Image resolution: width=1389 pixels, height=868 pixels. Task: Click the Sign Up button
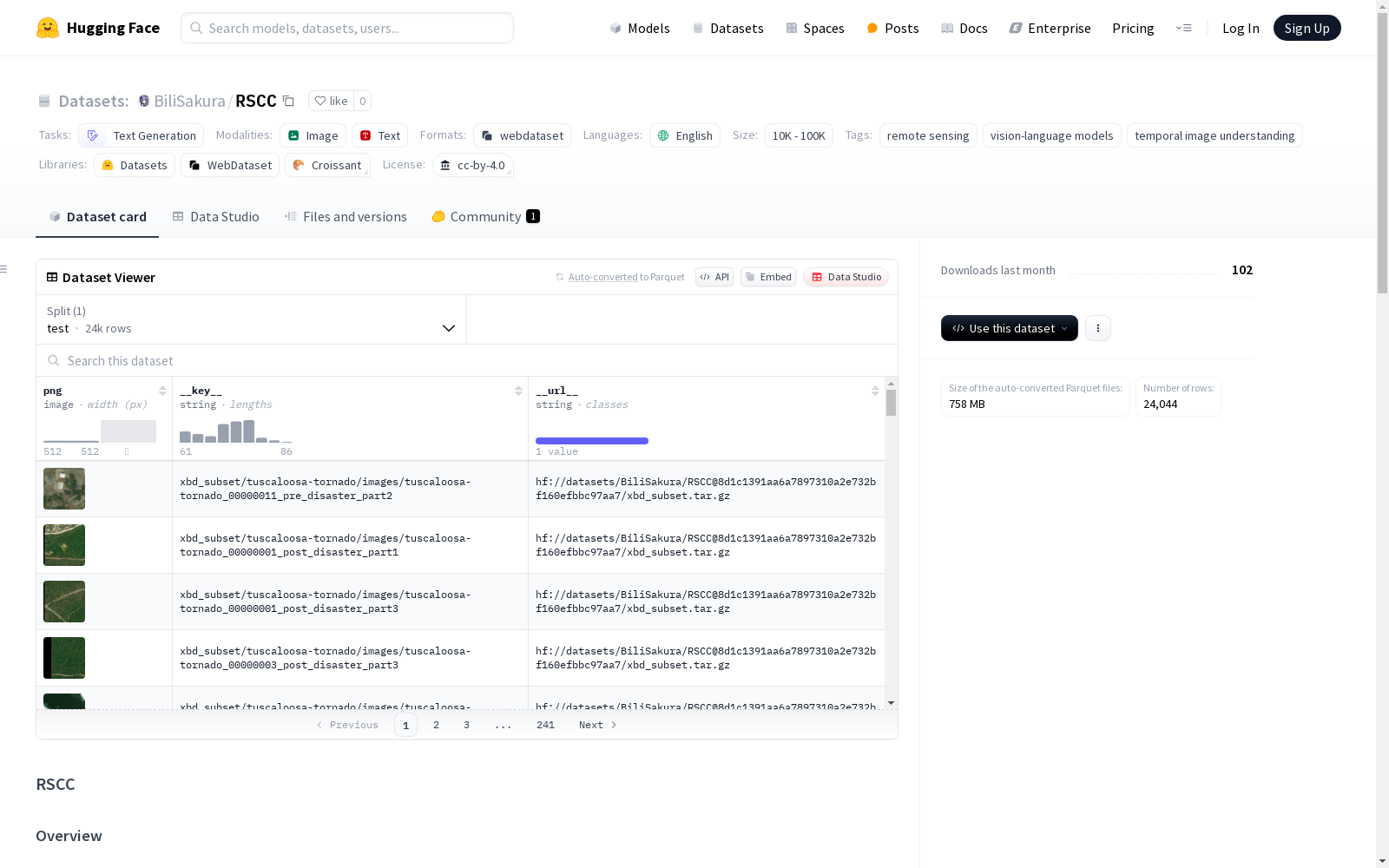click(1307, 28)
